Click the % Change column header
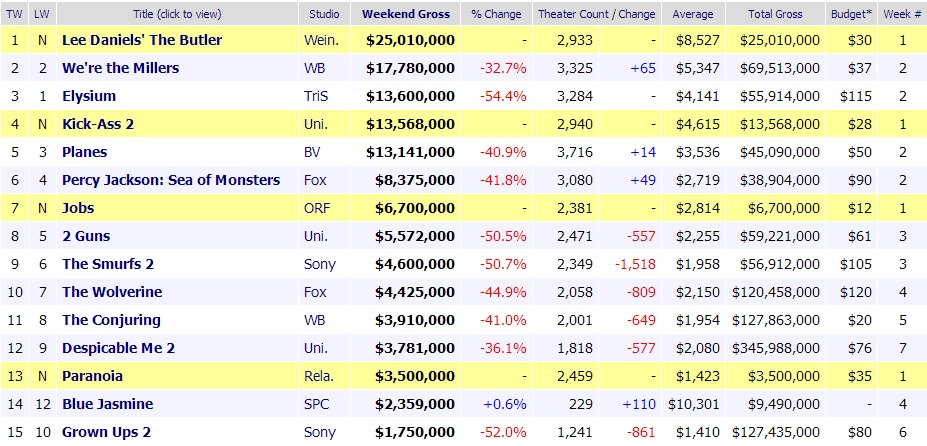This screenshot has width=927, height=446. 497,14
